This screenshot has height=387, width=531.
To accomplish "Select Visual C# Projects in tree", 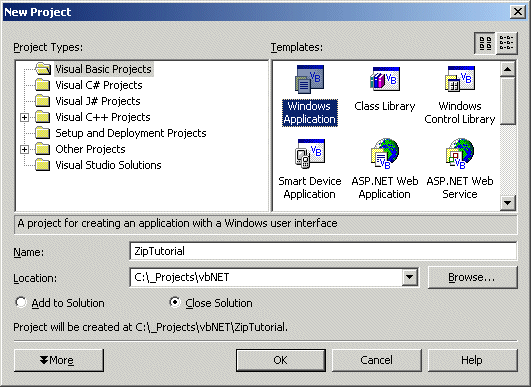I will [99, 85].
